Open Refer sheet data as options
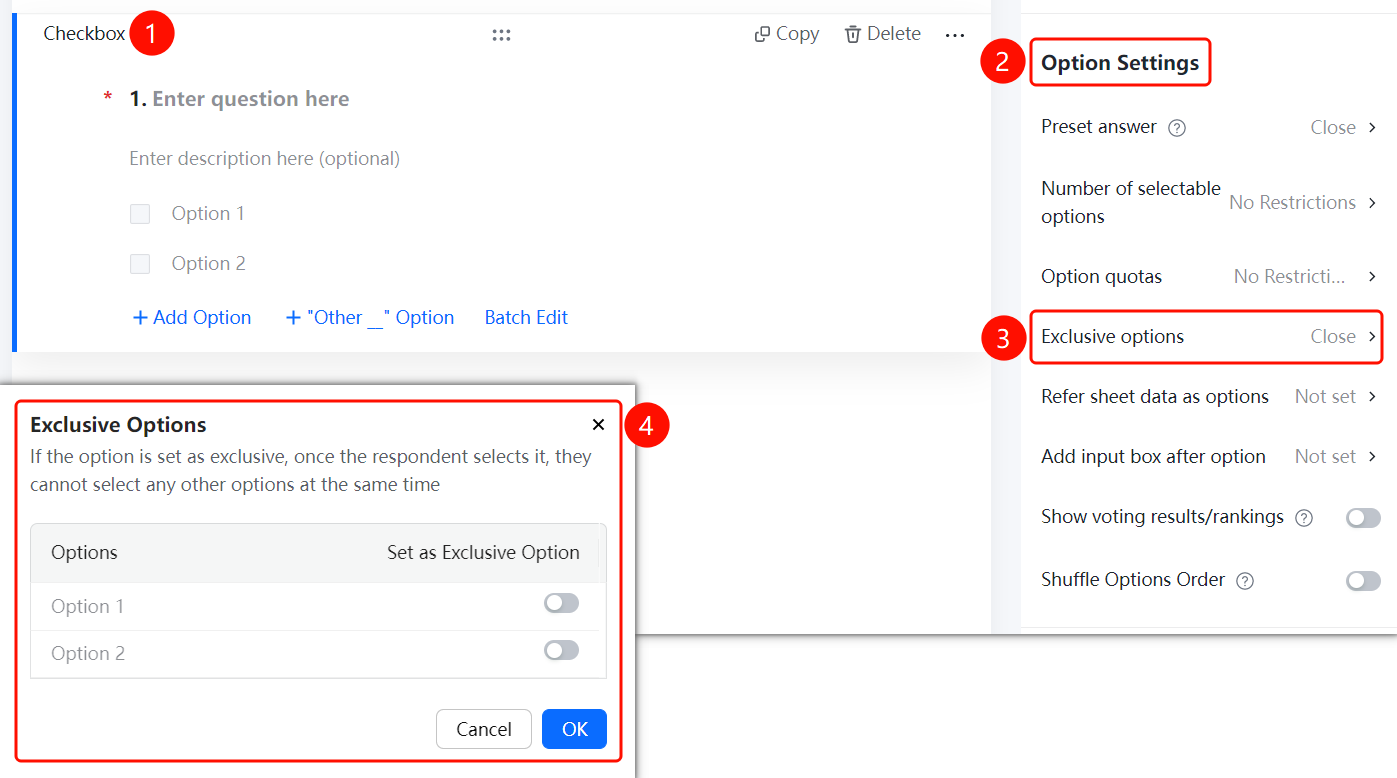The height and width of the screenshot is (778, 1397). pos(1207,397)
